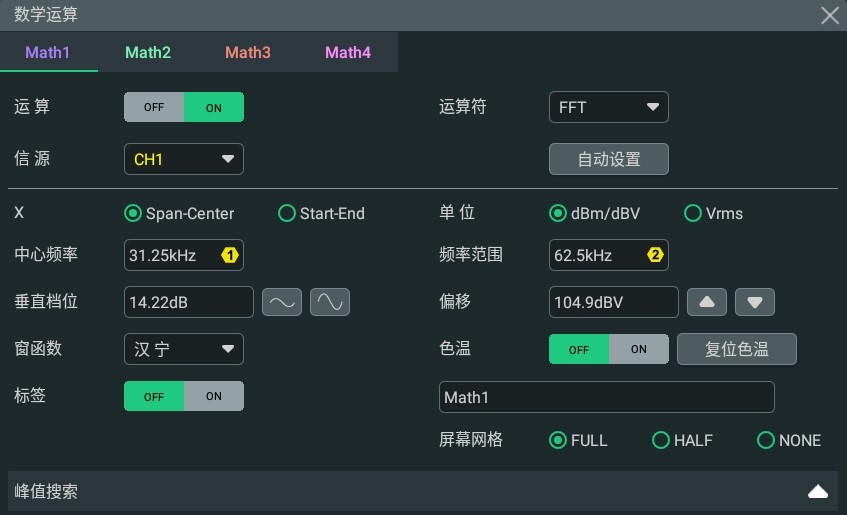Turn the 运算 switch OFF

(154, 107)
